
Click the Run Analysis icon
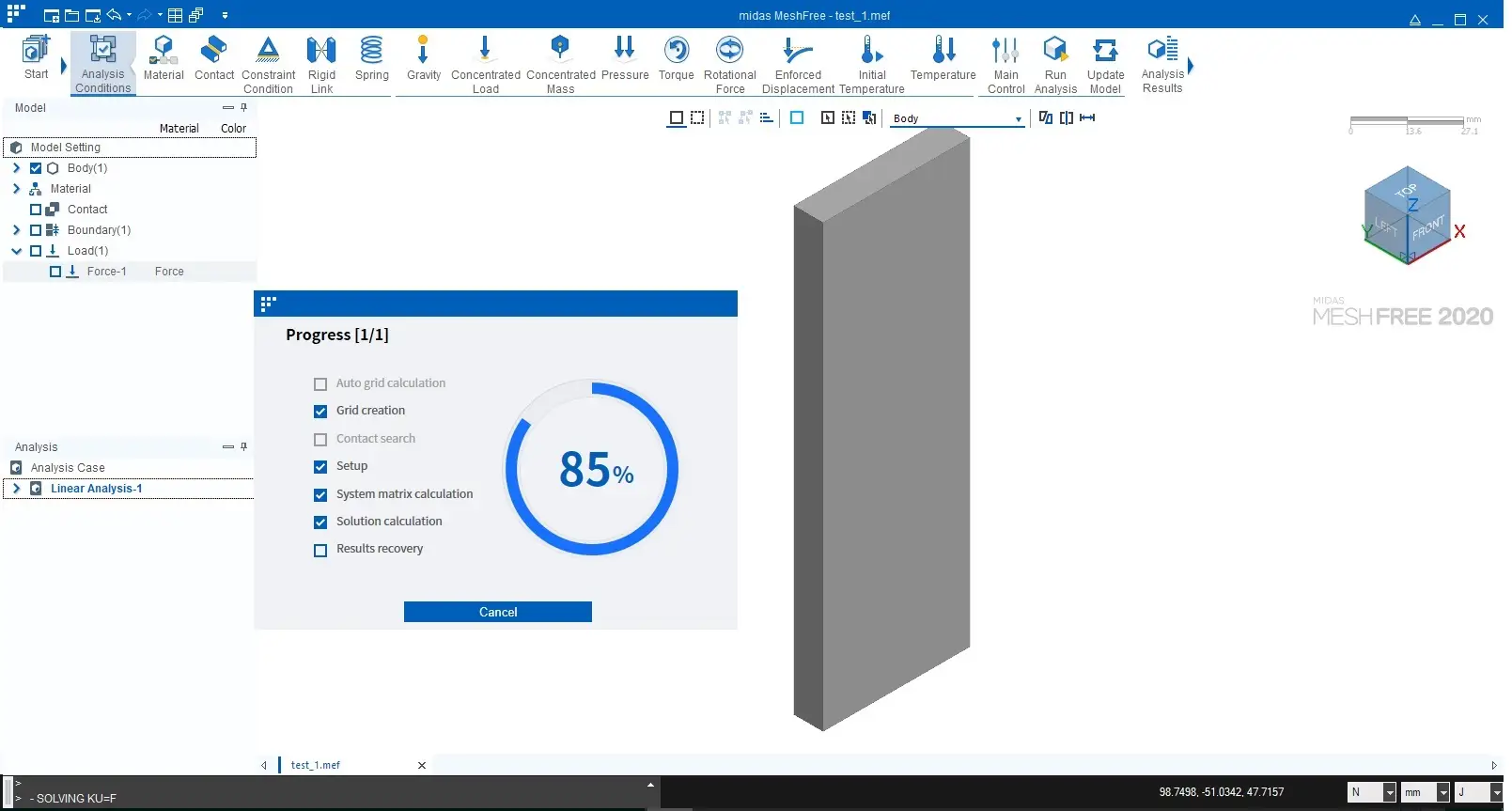tap(1055, 64)
